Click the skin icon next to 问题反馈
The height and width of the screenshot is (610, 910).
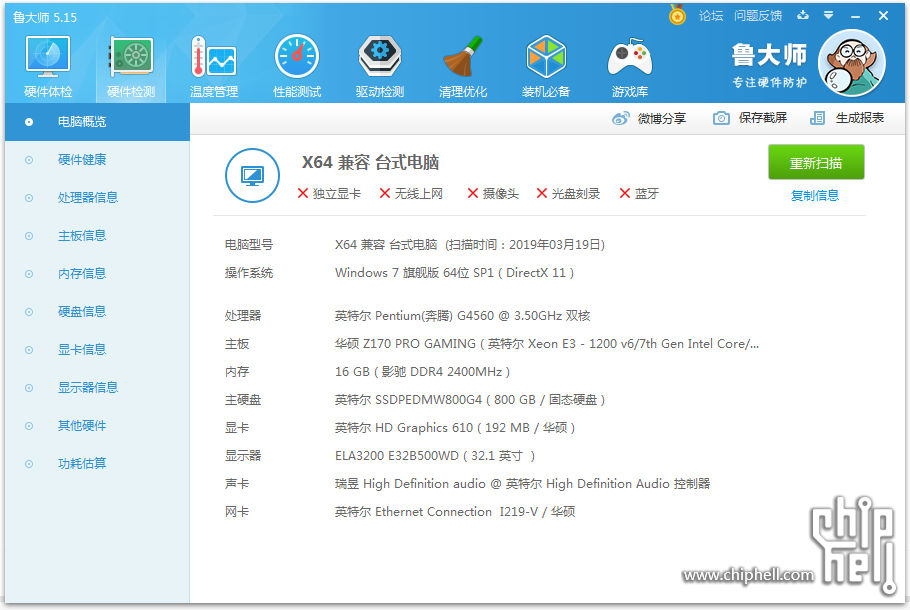[x=803, y=16]
